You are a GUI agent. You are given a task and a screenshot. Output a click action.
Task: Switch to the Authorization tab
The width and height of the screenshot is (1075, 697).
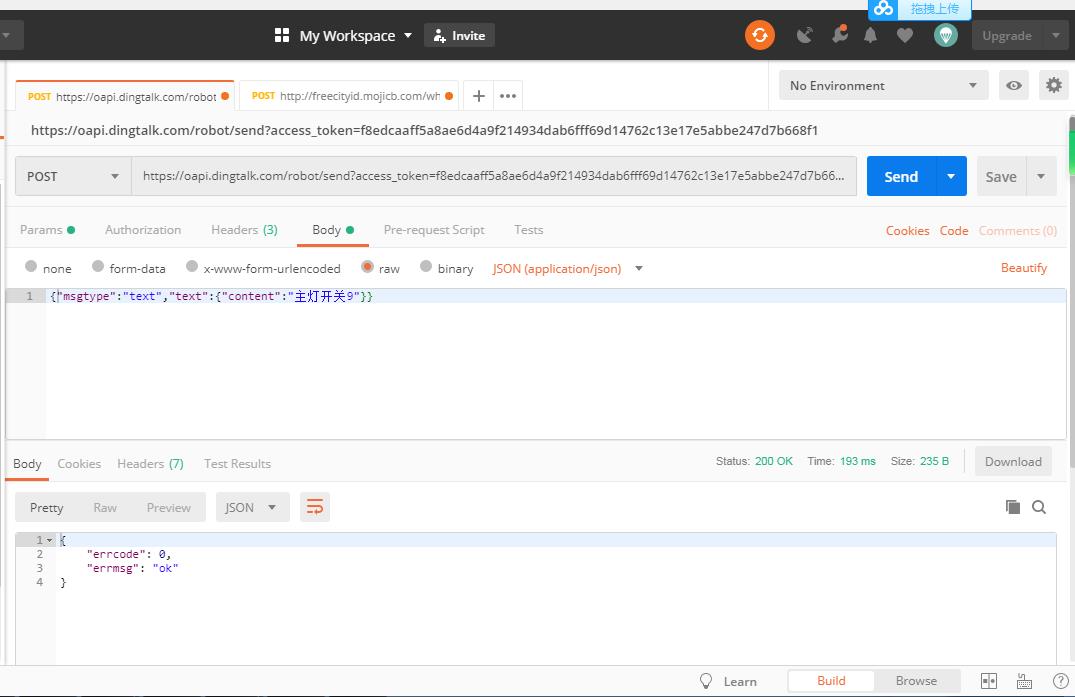pos(143,230)
